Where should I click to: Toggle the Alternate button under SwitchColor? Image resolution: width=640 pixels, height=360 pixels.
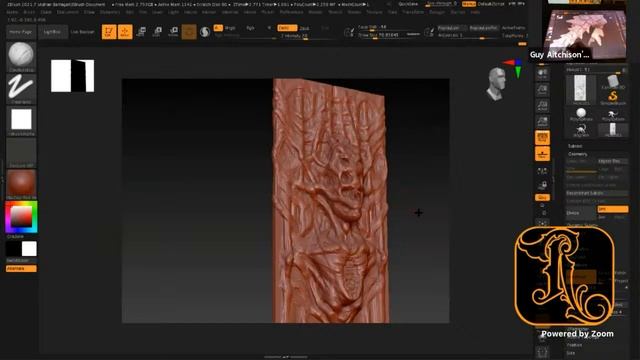(x=21, y=269)
